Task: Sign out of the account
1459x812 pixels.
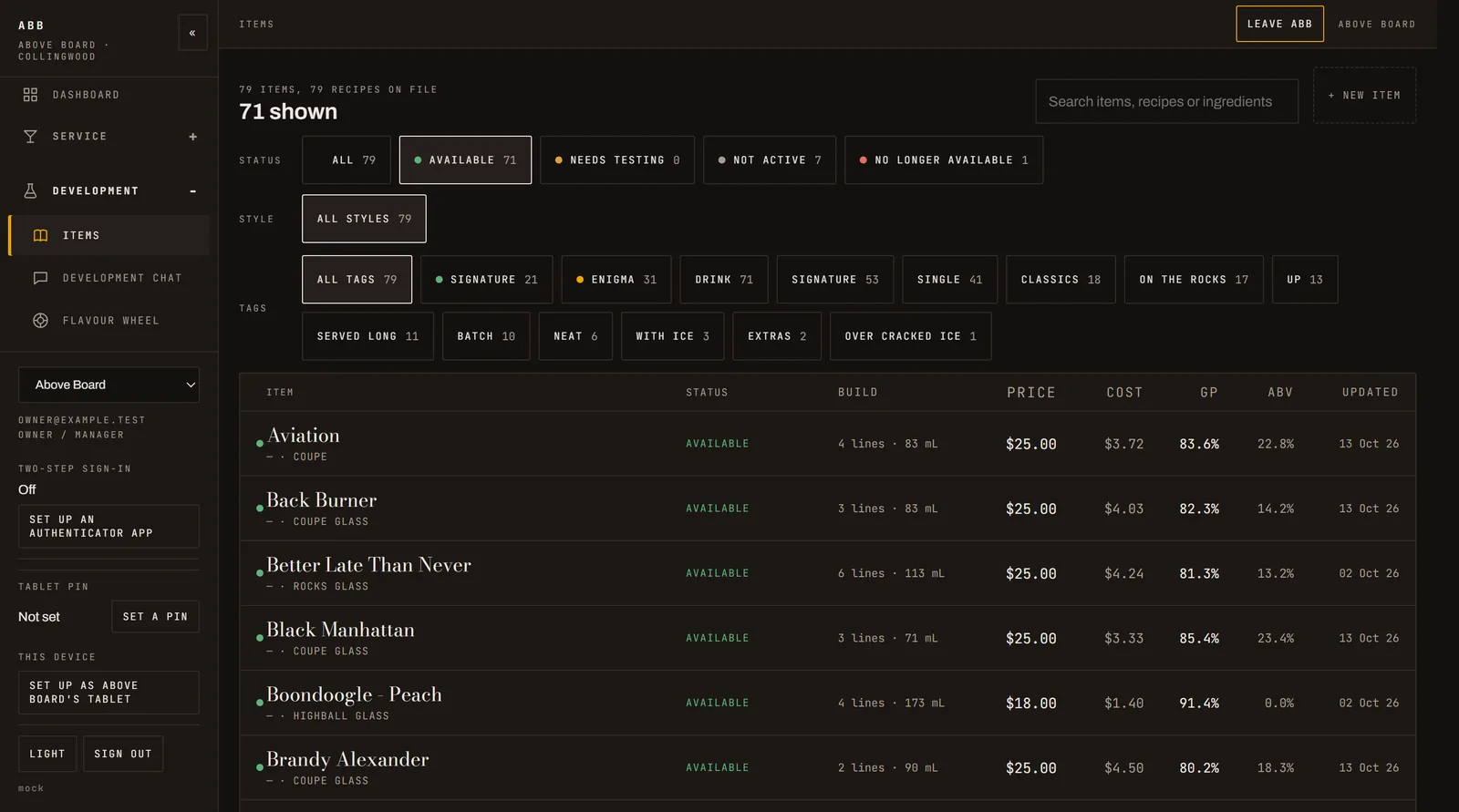Action: click(123, 754)
